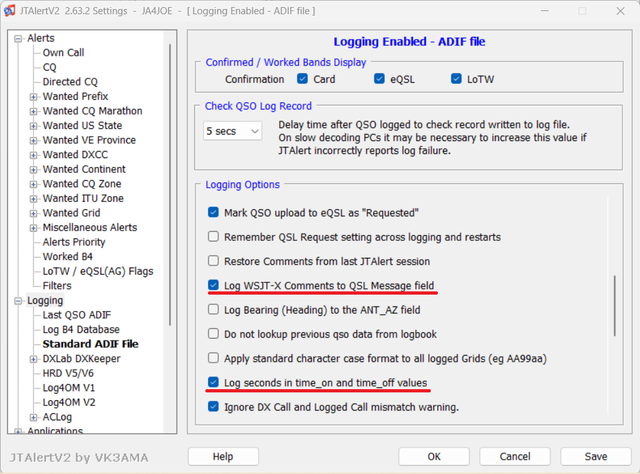640x474 pixels.
Task: Select Directed CQ in the tree
Action: pos(70,82)
